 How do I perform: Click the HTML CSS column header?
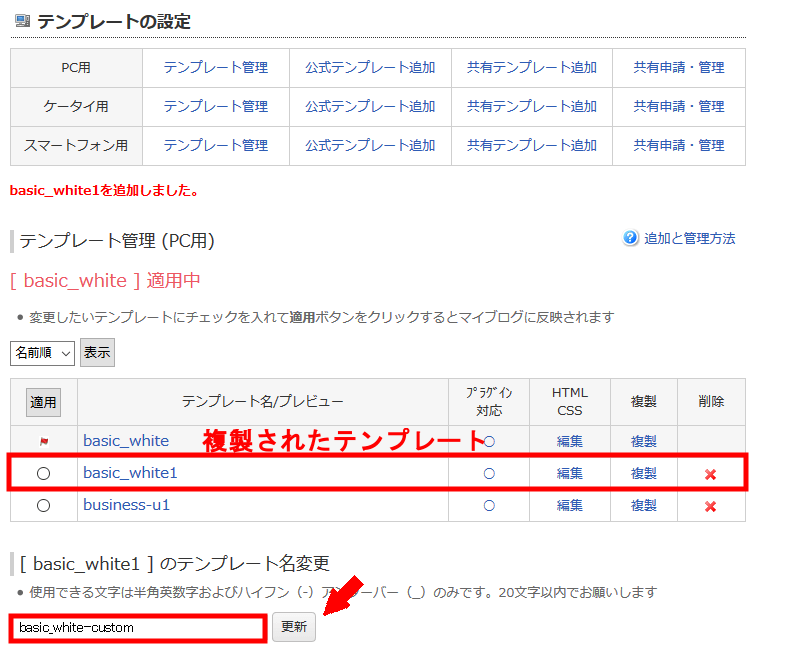click(x=570, y=402)
